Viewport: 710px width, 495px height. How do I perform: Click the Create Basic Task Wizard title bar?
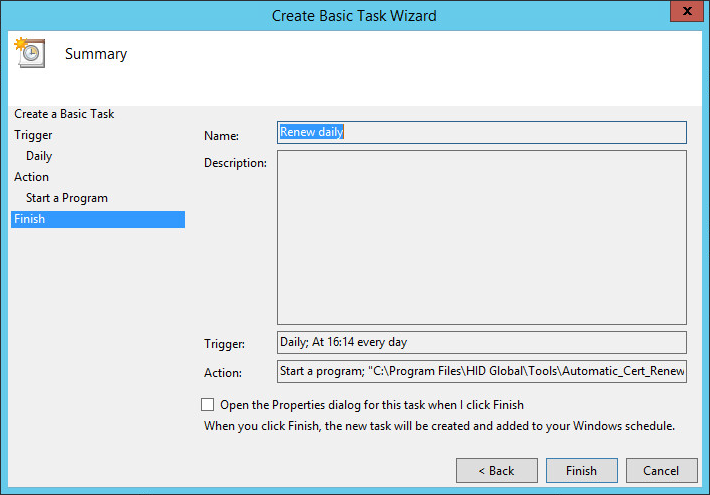tap(354, 15)
